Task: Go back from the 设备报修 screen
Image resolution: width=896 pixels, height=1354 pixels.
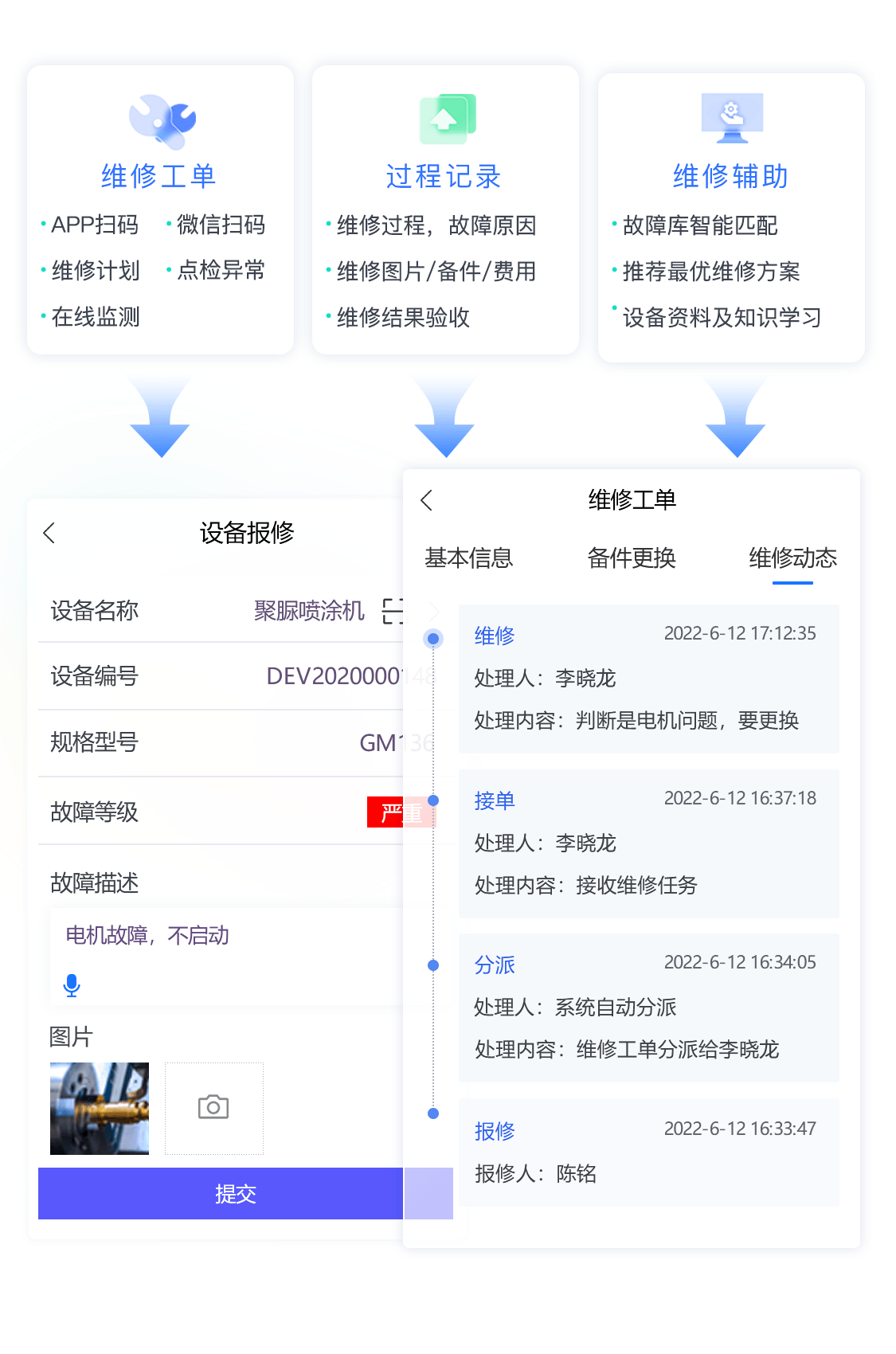Action: (49, 533)
